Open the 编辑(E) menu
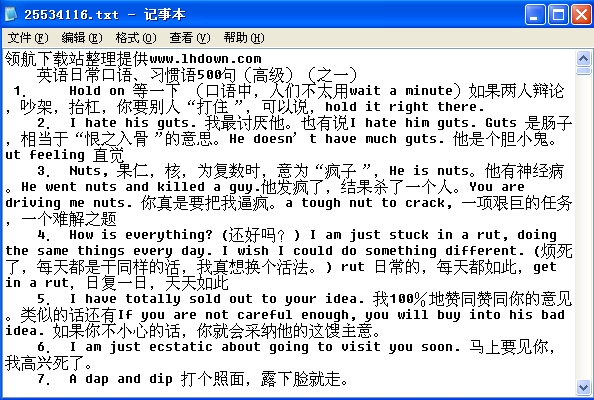 click(x=82, y=38)
